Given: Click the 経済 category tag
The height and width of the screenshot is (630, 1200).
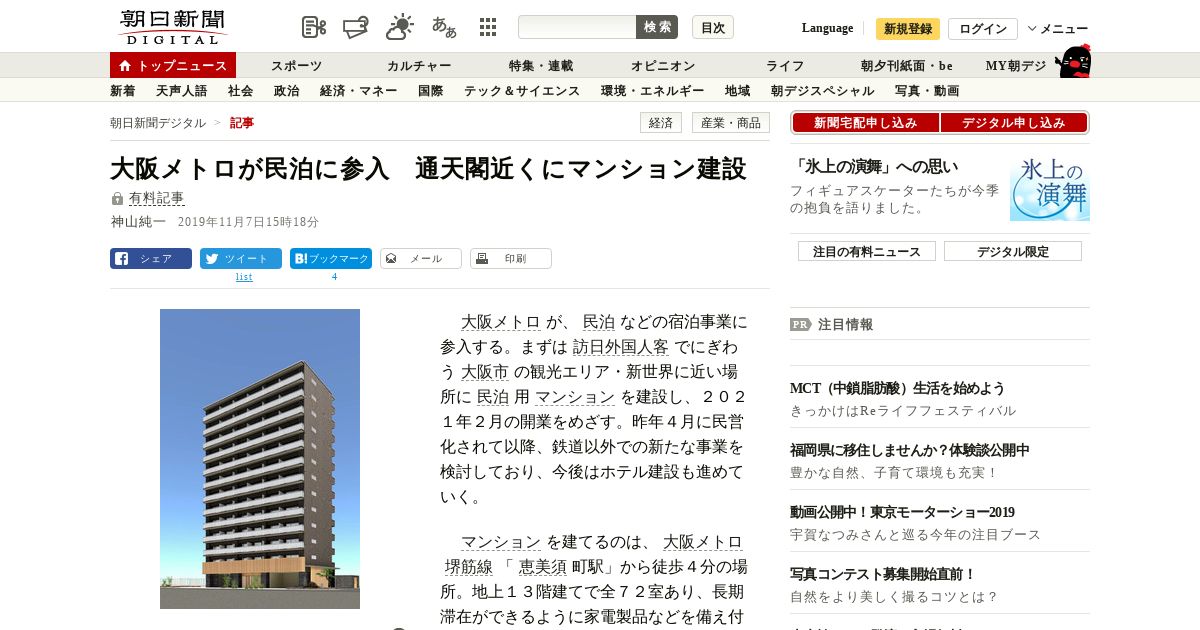Looking at the screenshot, I should point(661,123).
